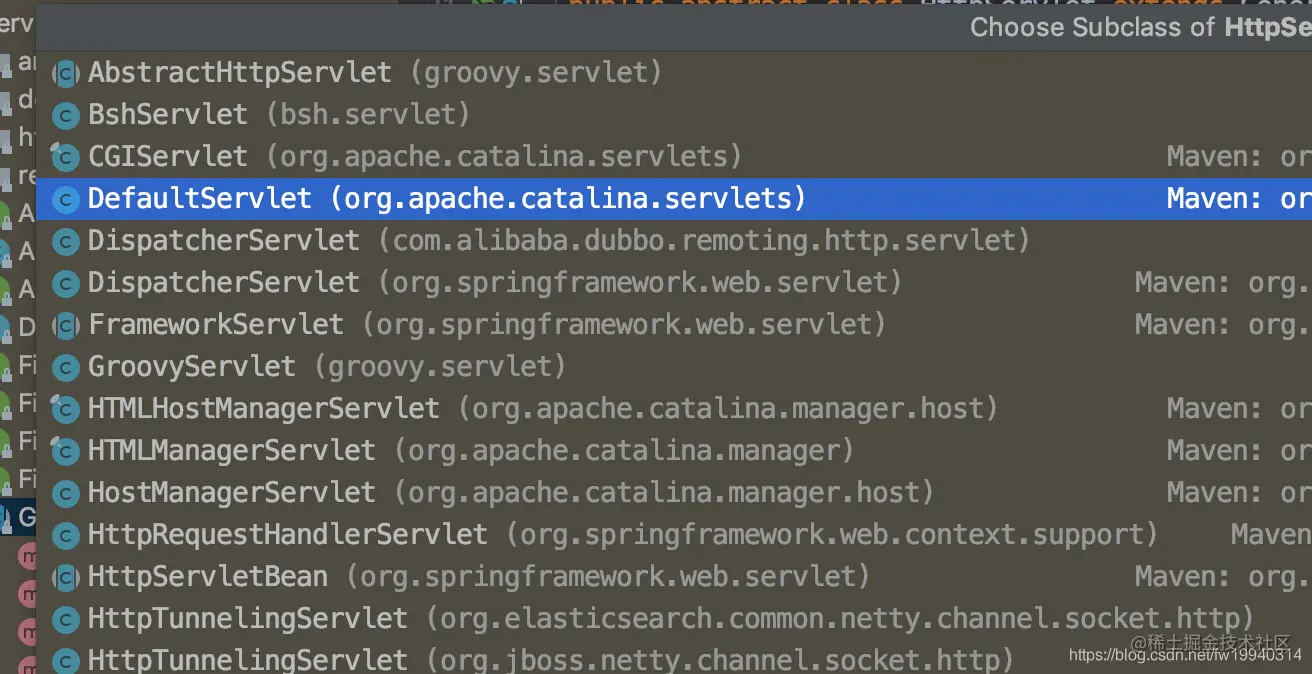Choose HttpTunnelingServlet from org.jboss.netty package

(x=673, y=659)
